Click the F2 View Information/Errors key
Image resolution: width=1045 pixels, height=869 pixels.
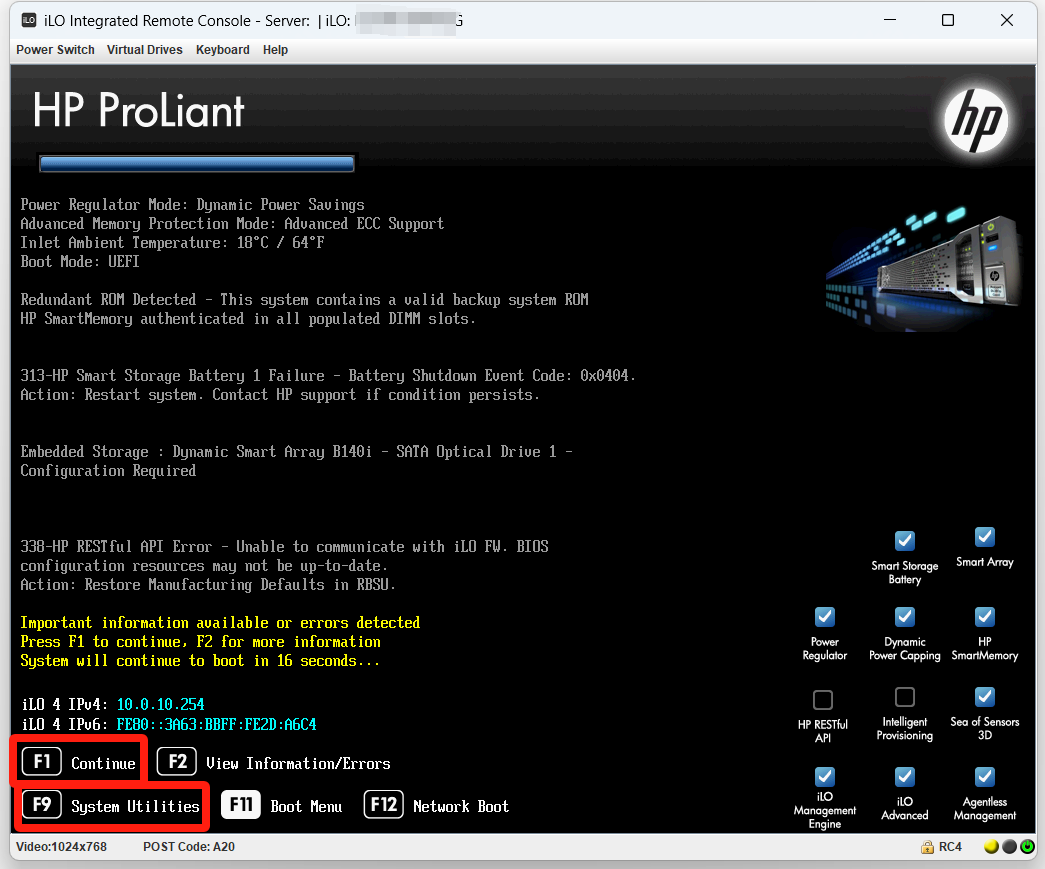point(177,762)
